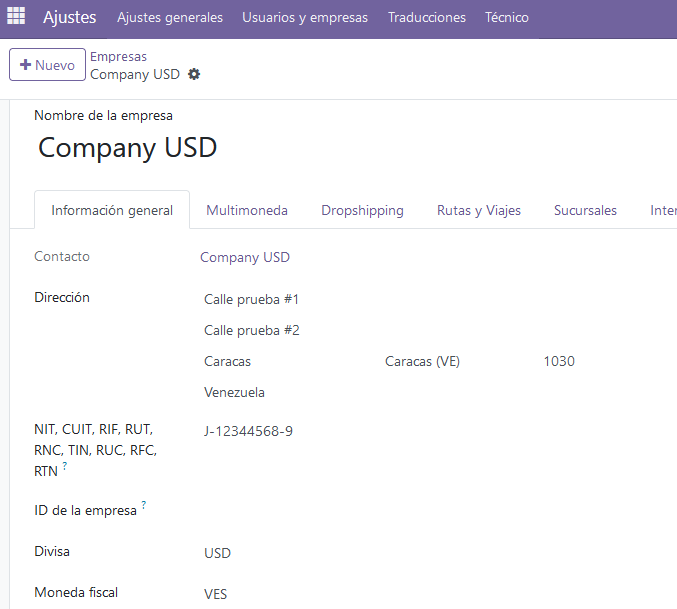The height and width of the screenshot is (609, 677).
Task: Open the Traducciones menu
Action: pos(427,17)
